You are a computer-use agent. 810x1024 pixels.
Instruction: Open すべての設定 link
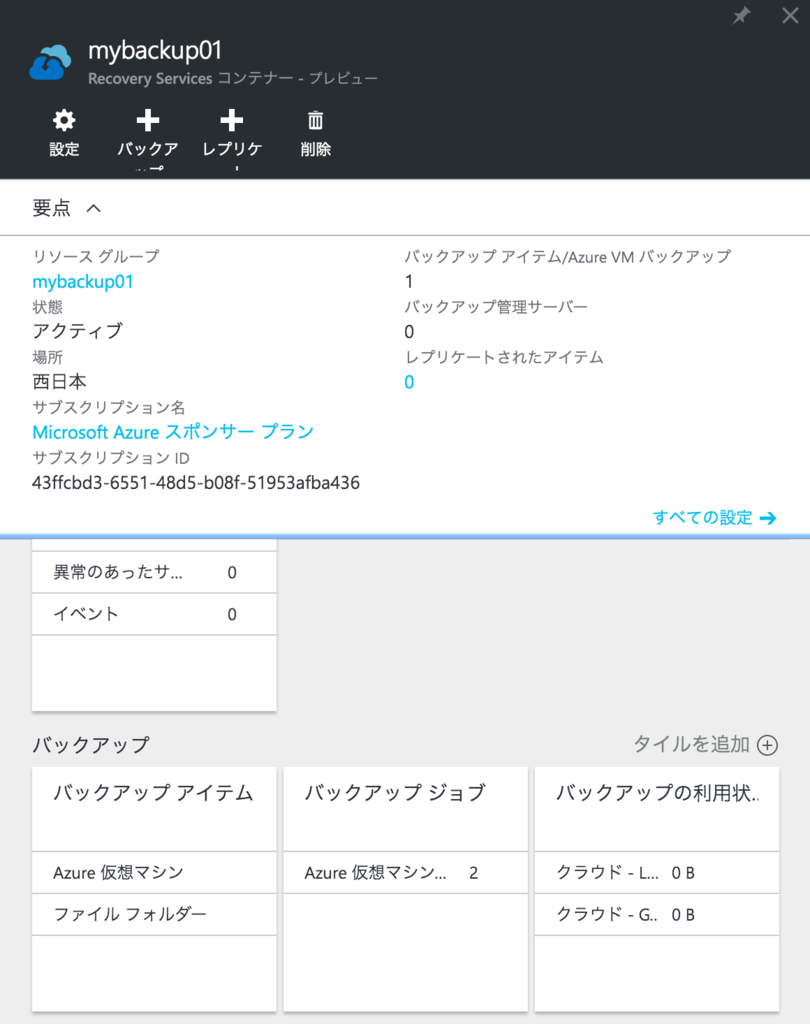[702, 517]
